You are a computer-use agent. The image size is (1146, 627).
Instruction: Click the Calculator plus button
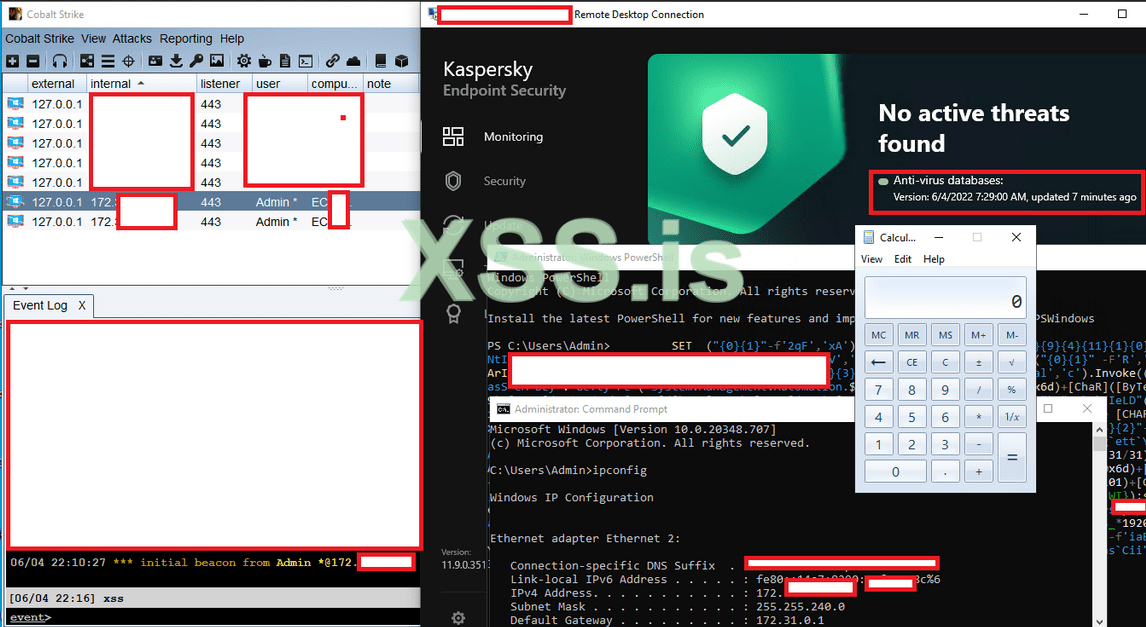(979, 472)
